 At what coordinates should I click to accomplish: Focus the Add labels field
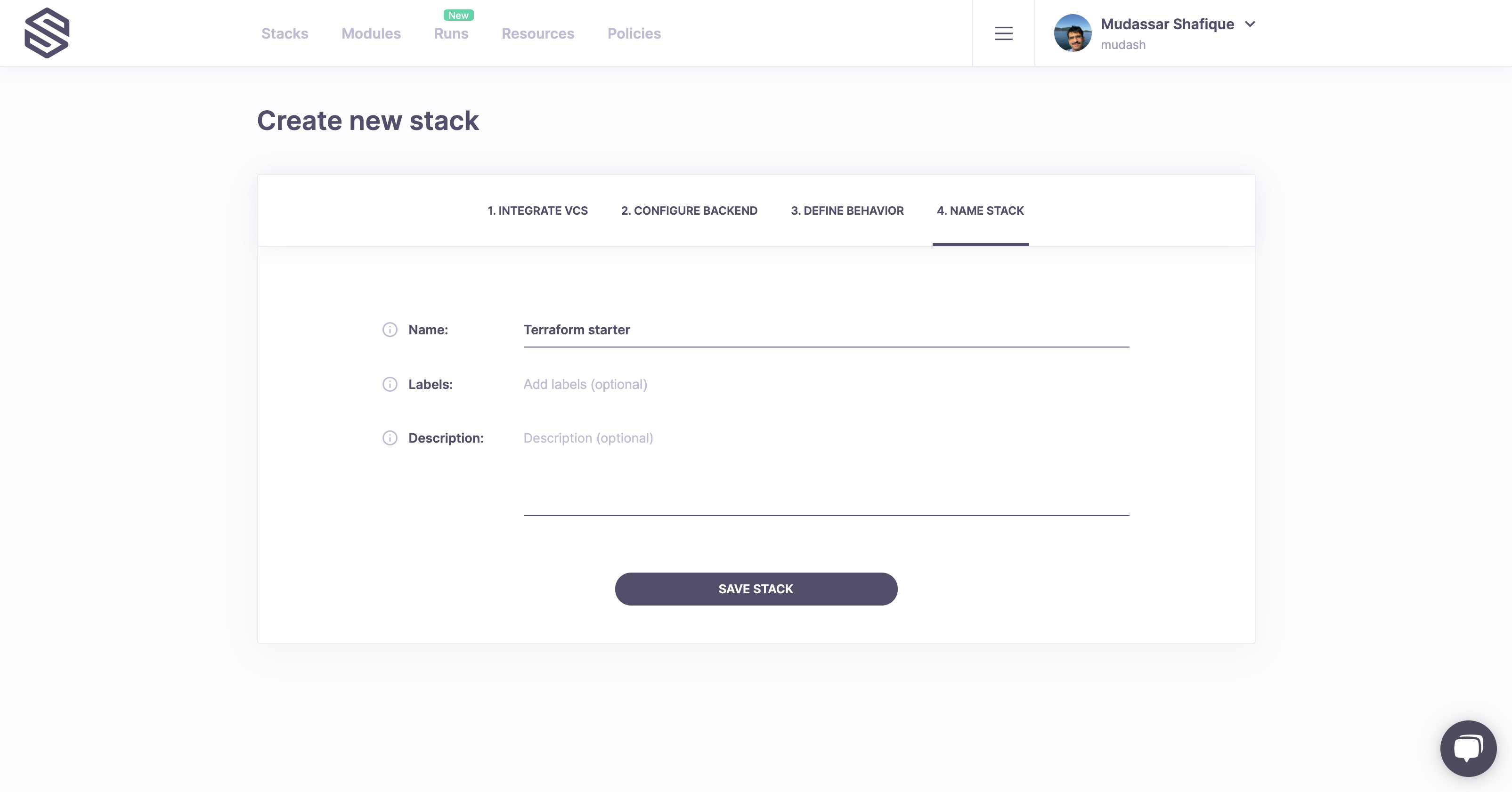[825, 384]
